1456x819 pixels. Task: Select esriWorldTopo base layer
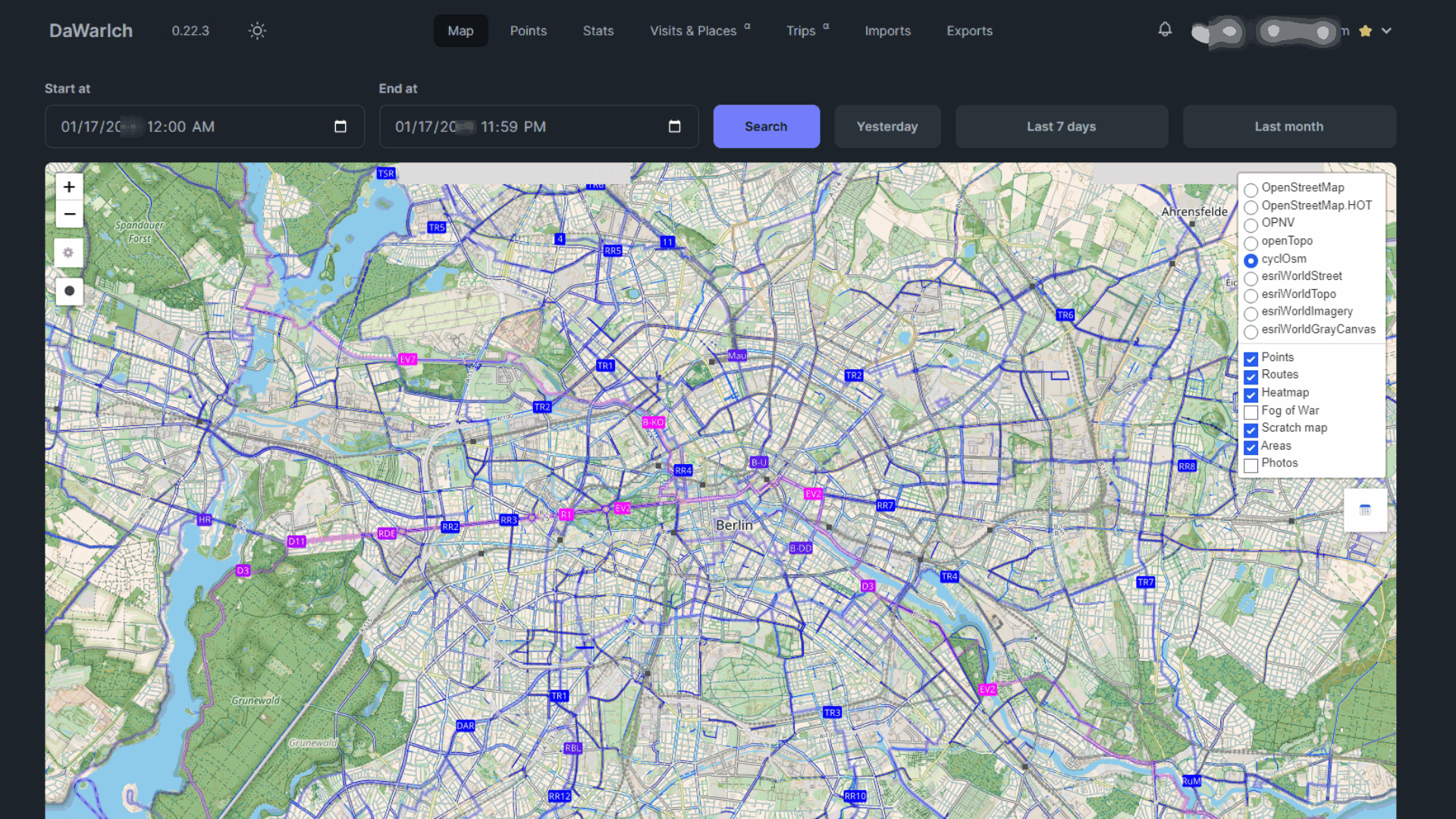[1251, 295]
